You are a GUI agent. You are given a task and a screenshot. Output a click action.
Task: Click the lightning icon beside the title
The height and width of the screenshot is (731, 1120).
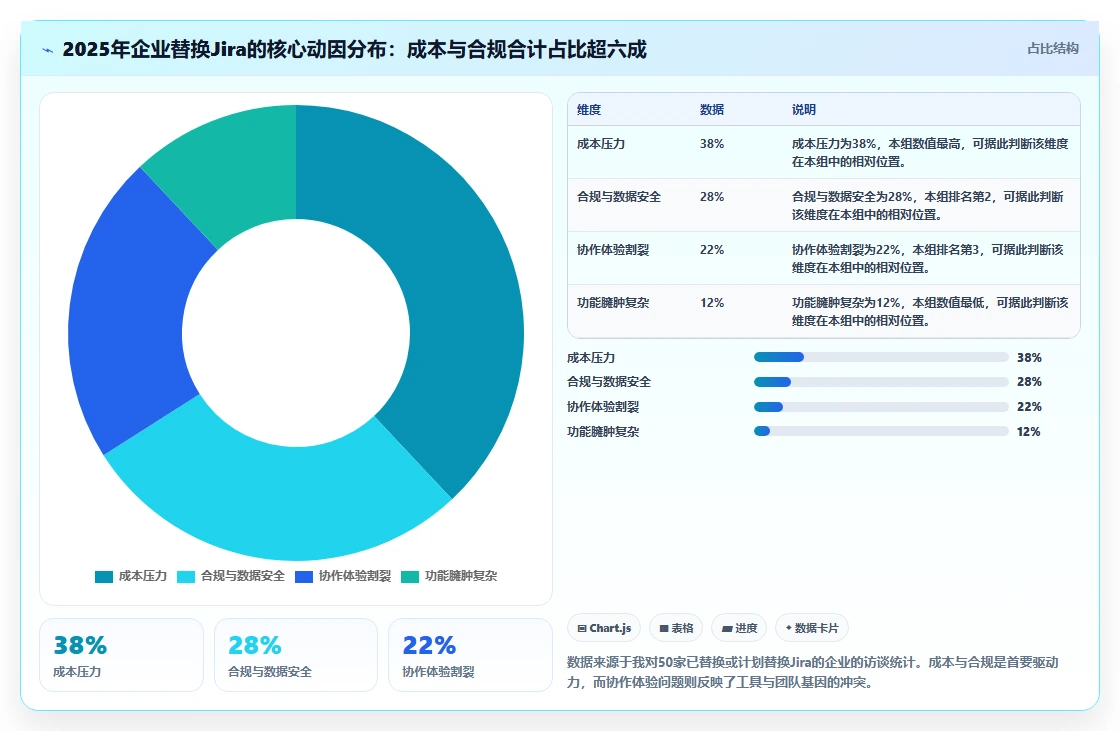point(48,50)
